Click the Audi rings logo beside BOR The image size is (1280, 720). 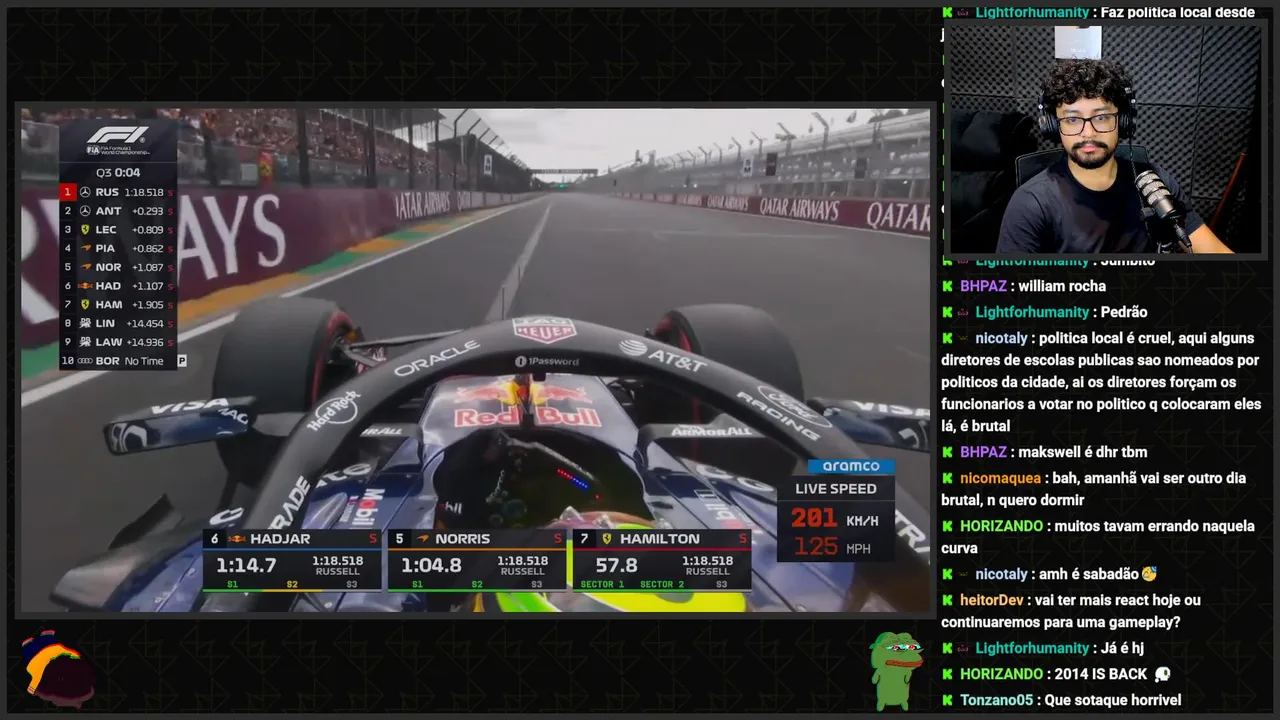point(85,361)
